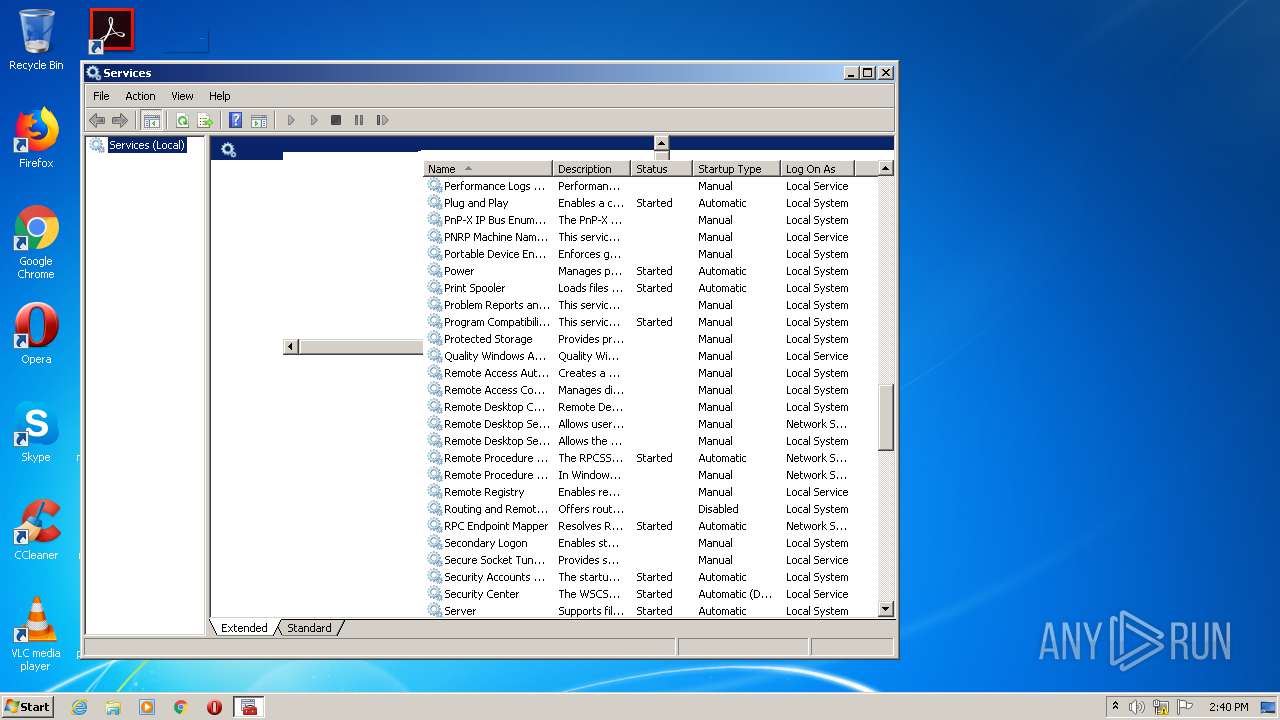The height and width of the screenshot is (720, 1280).
Task: Click the Back arrow in the Services toolbar
Action: tap(97, 120)
